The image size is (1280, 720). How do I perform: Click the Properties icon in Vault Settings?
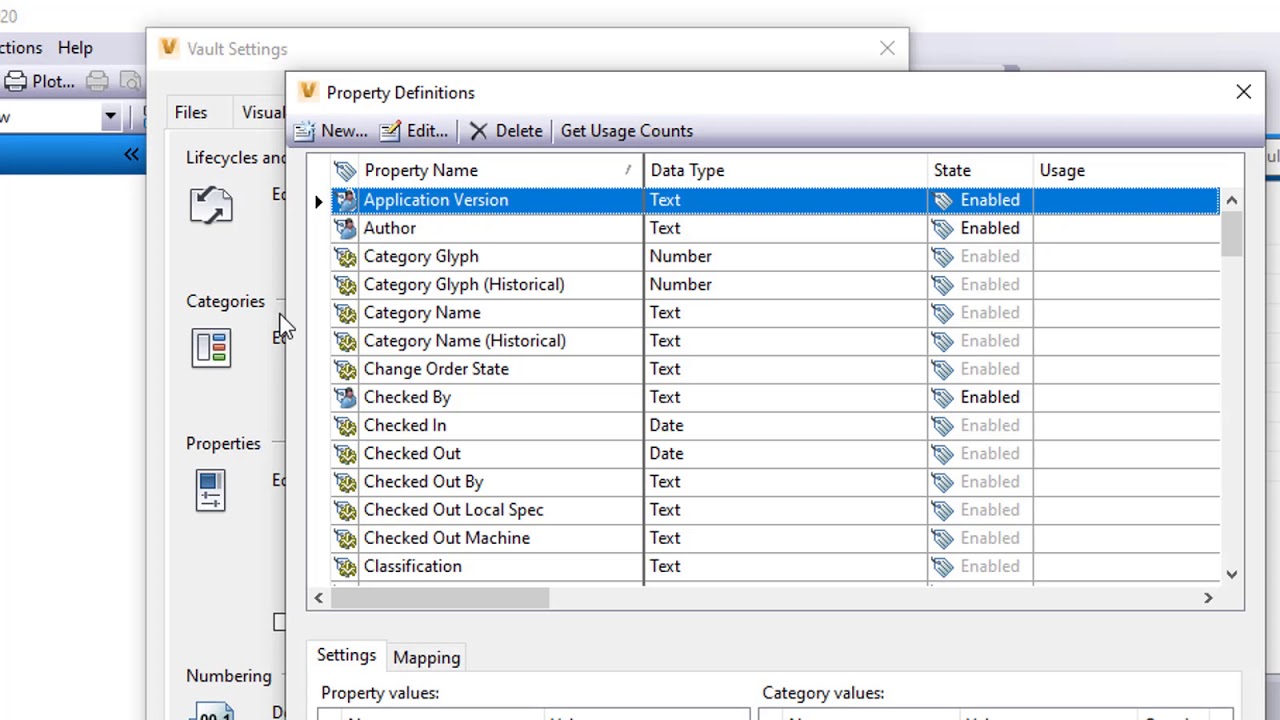click(210, 490)
